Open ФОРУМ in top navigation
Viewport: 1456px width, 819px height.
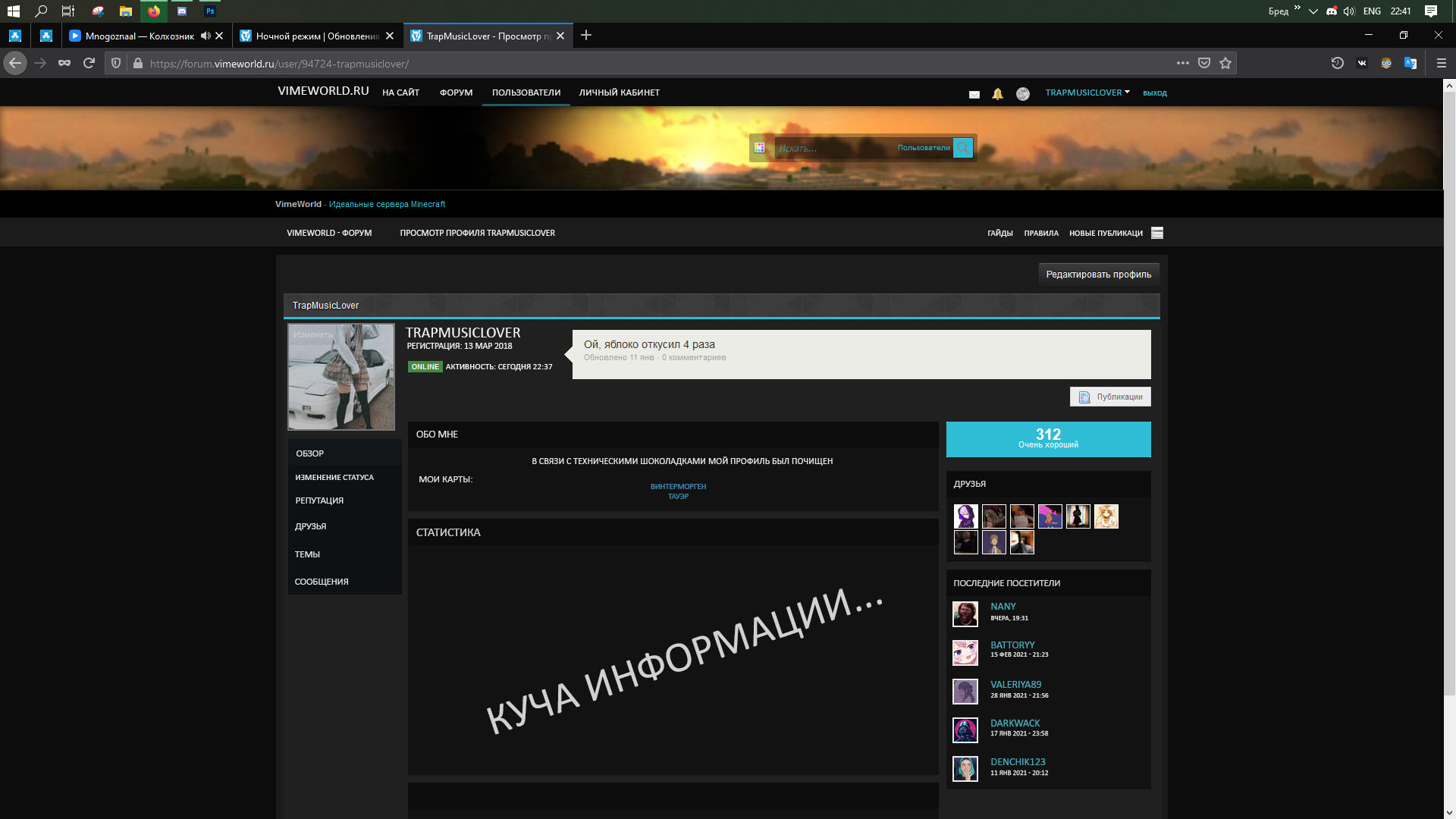(x=456, y=93)
